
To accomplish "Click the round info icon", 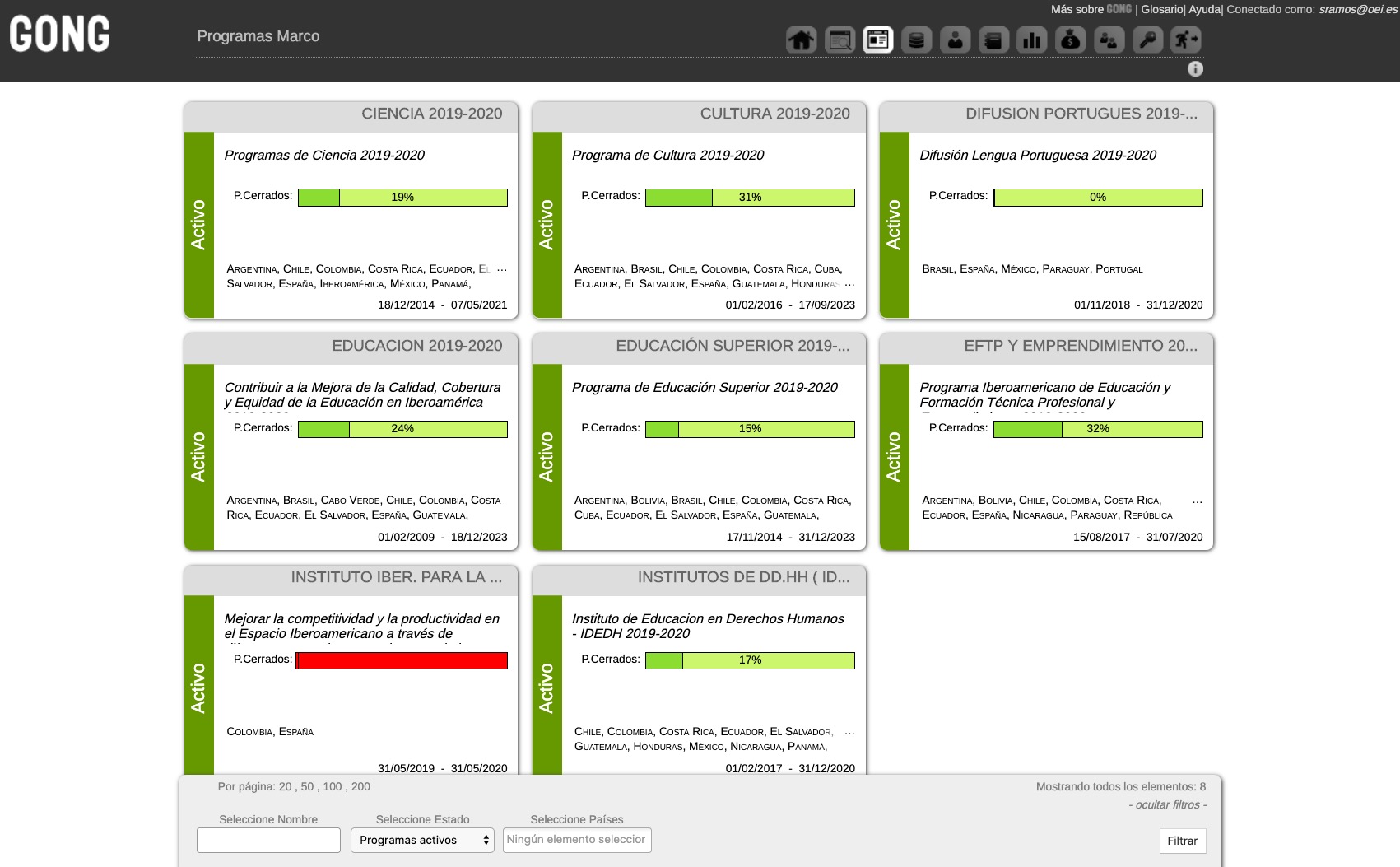I will pos(1195,69).
